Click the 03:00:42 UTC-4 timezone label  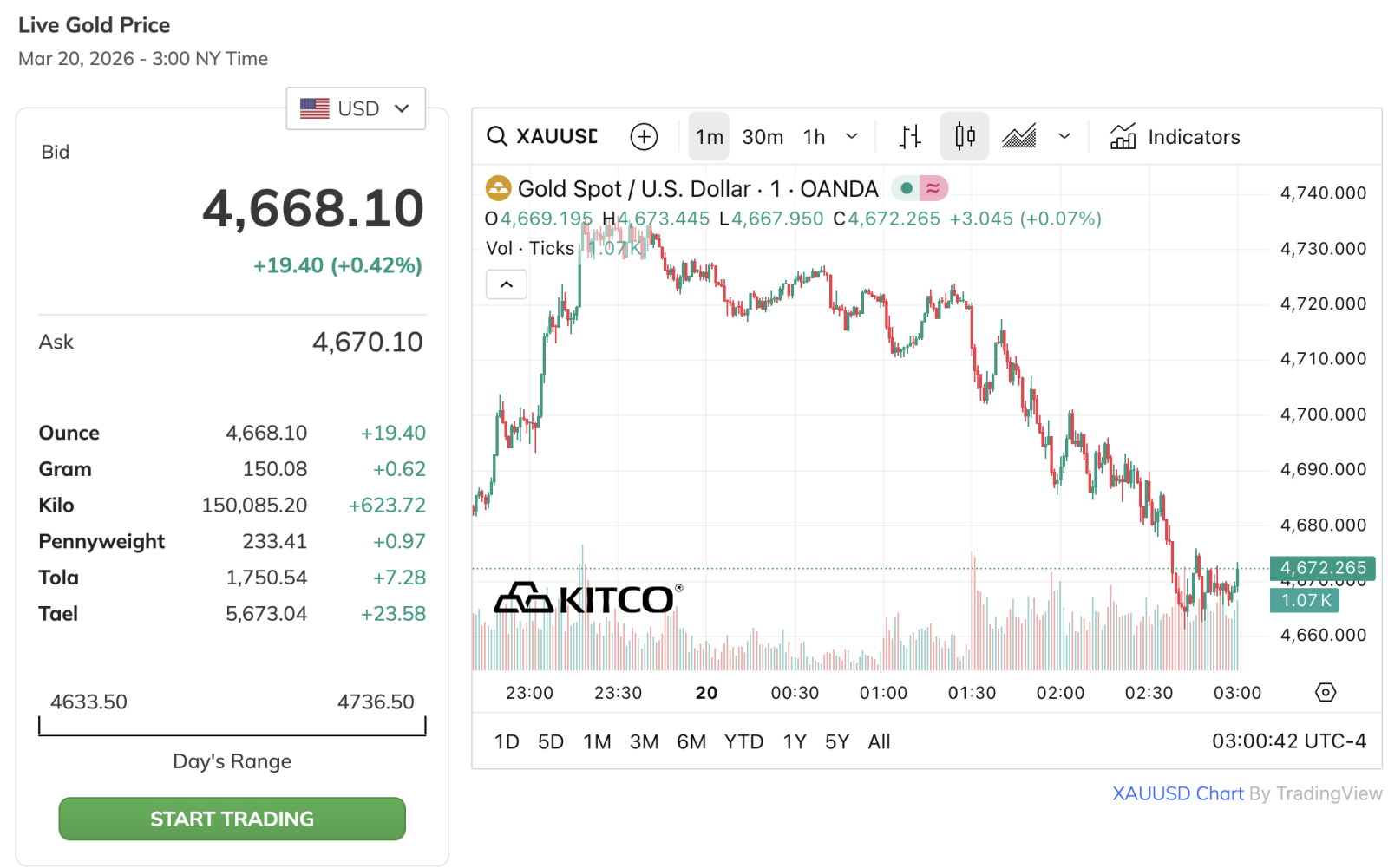point(1288,741)
